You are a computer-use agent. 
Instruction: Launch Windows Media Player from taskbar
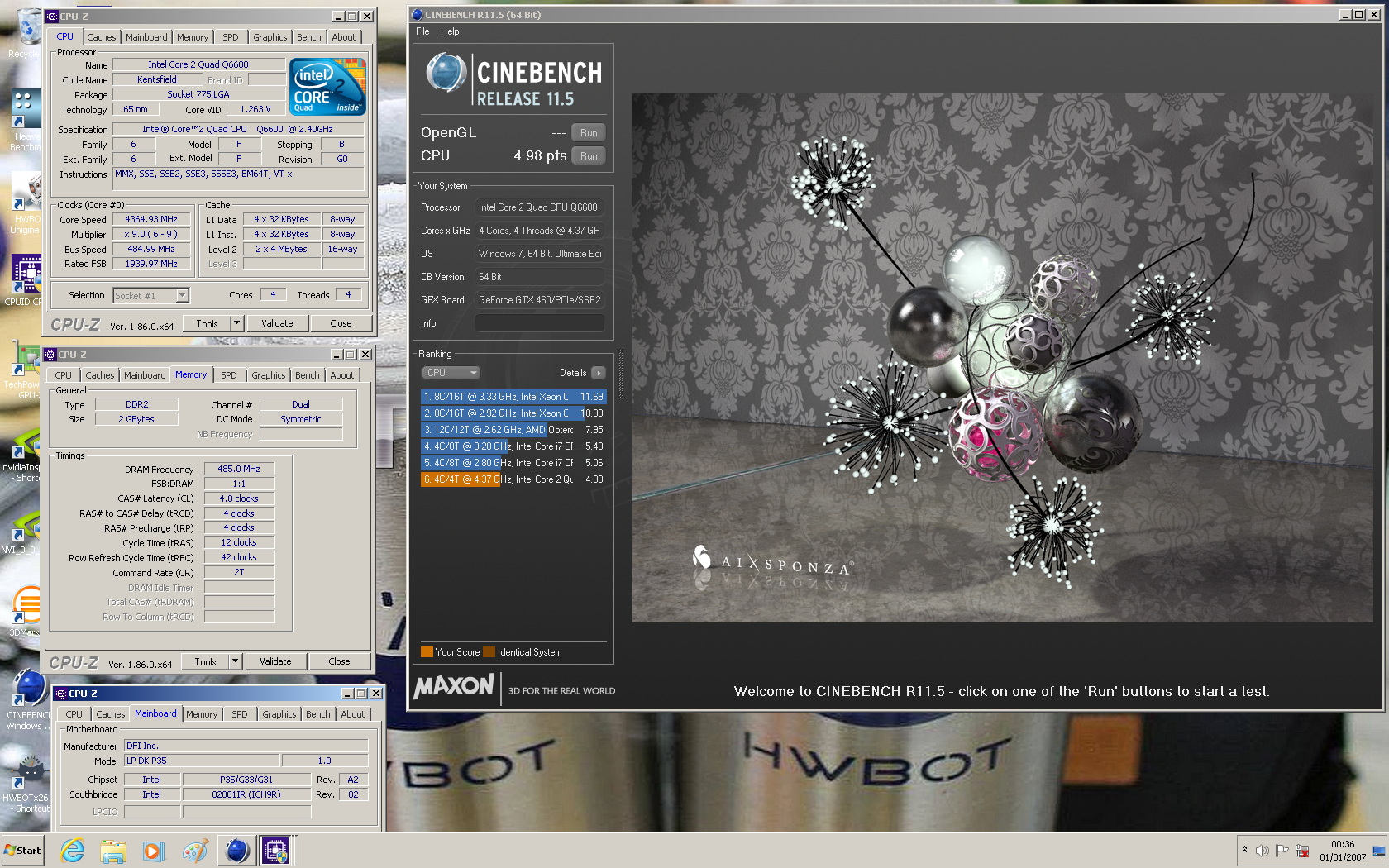[153, 850]
